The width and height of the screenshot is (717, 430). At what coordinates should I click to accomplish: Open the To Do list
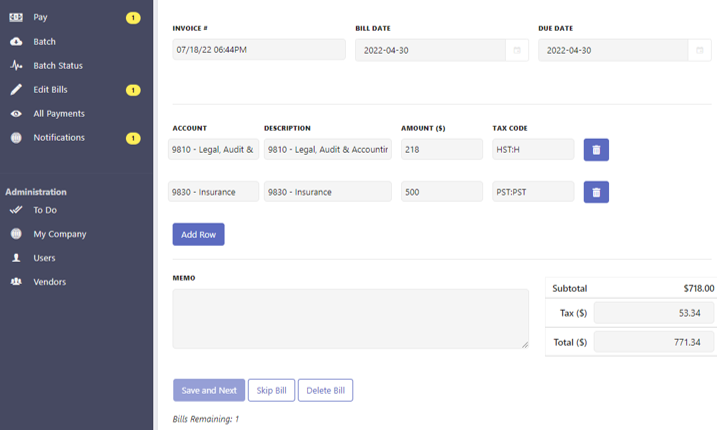45,210
